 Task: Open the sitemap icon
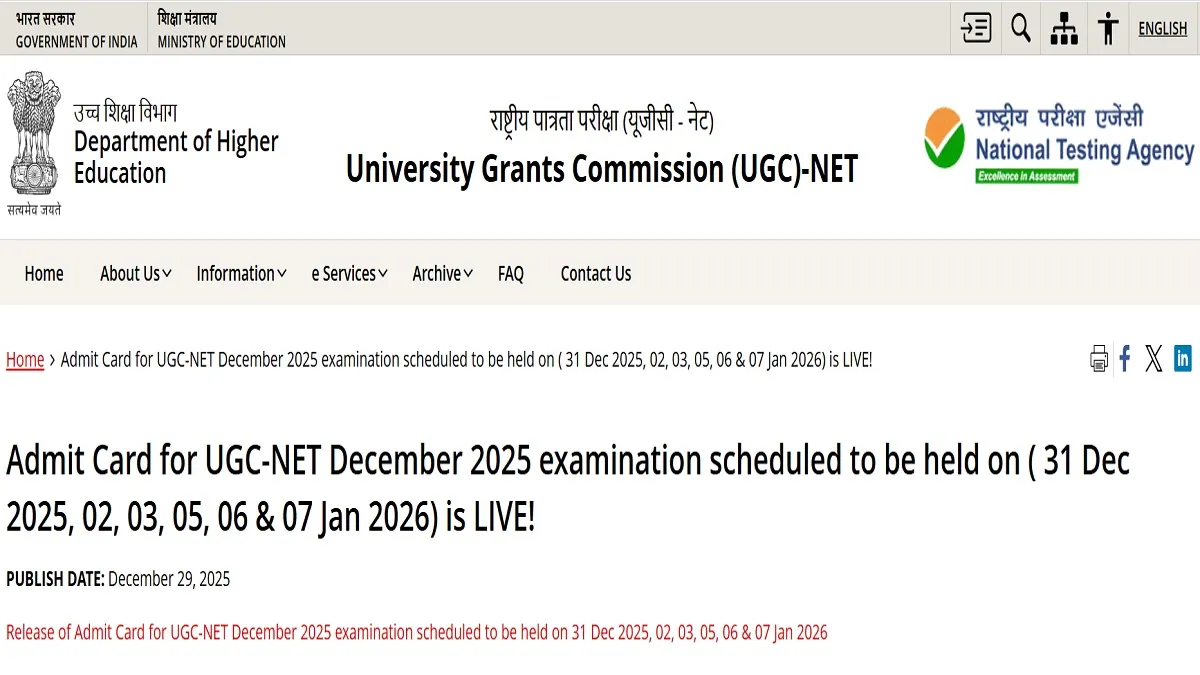click(1064, 28)
